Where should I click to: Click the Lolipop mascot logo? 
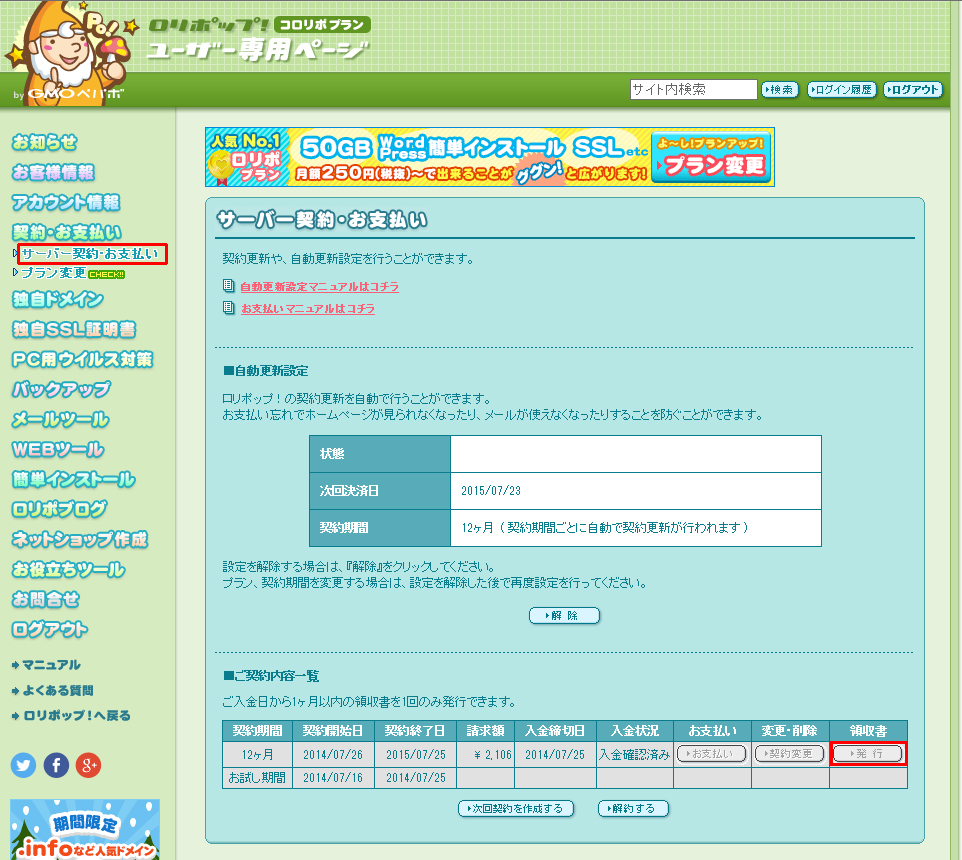(x=67, y=52)
